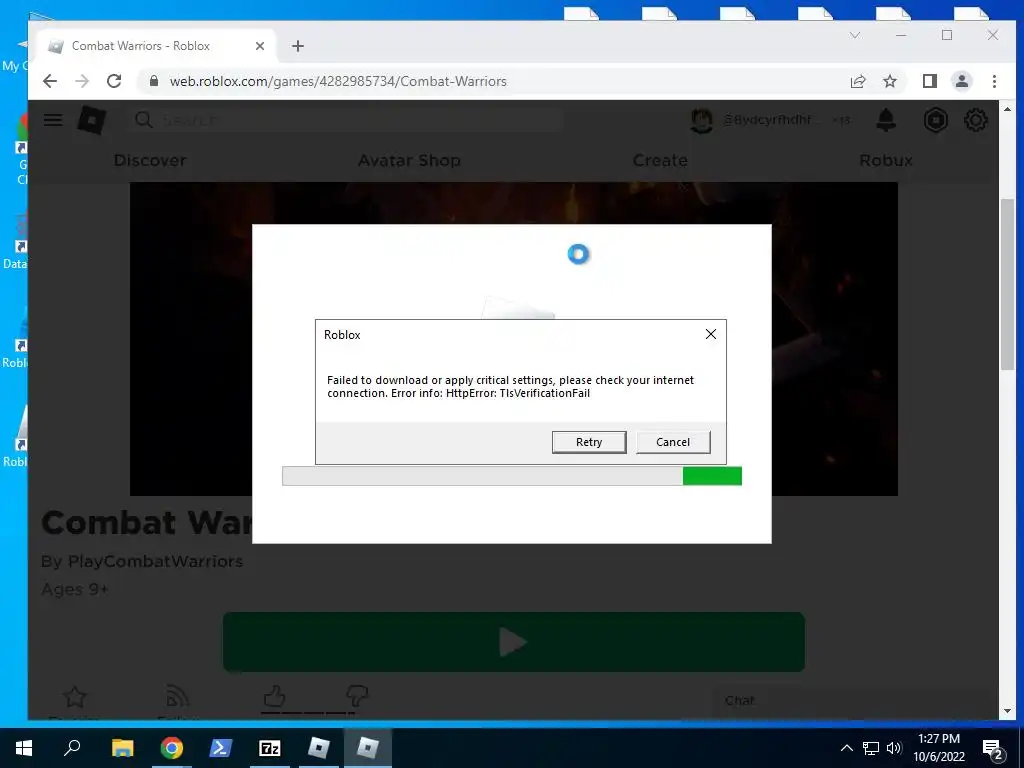
Task: Open the Robux menu item
Action: [886, 160]
